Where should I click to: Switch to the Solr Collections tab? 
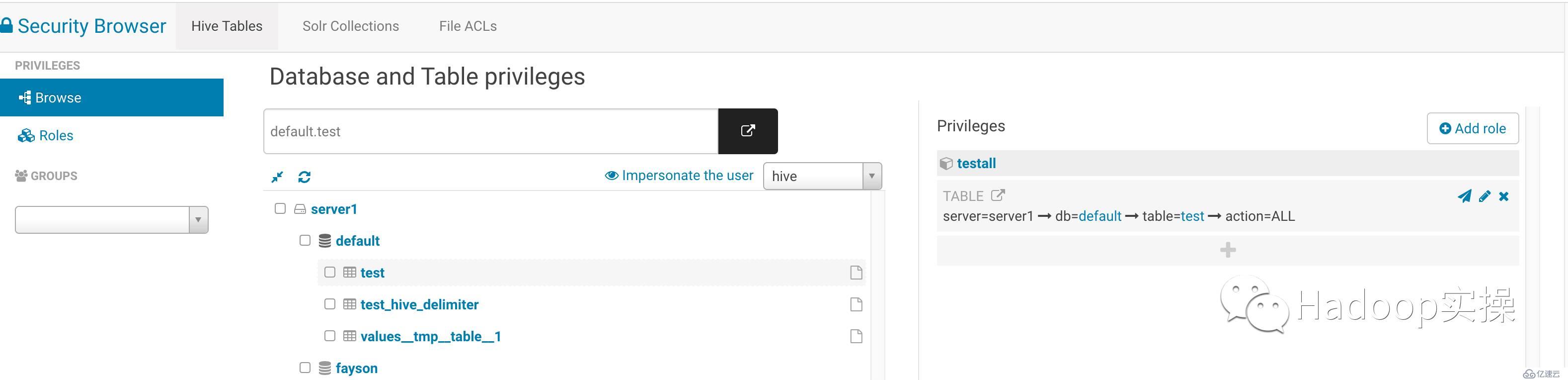(351, 26)
